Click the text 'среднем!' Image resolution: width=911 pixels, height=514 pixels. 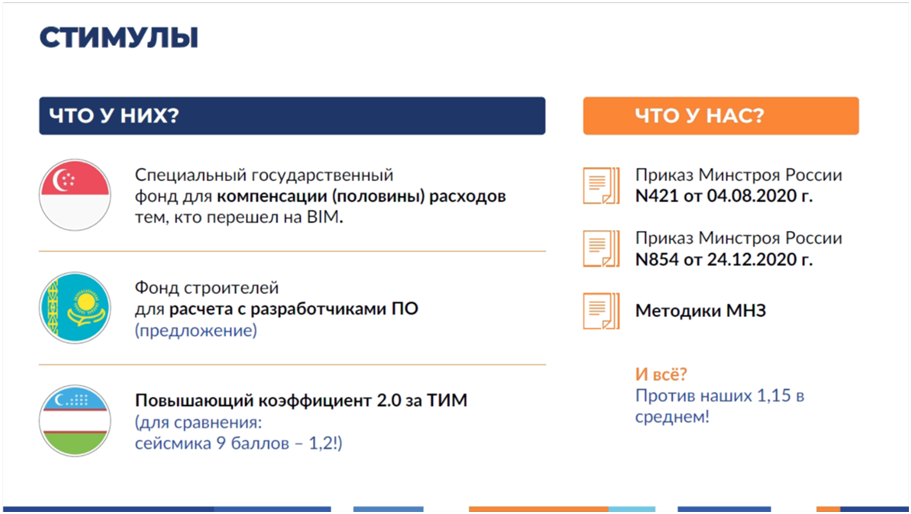click(x=672, y=417)
